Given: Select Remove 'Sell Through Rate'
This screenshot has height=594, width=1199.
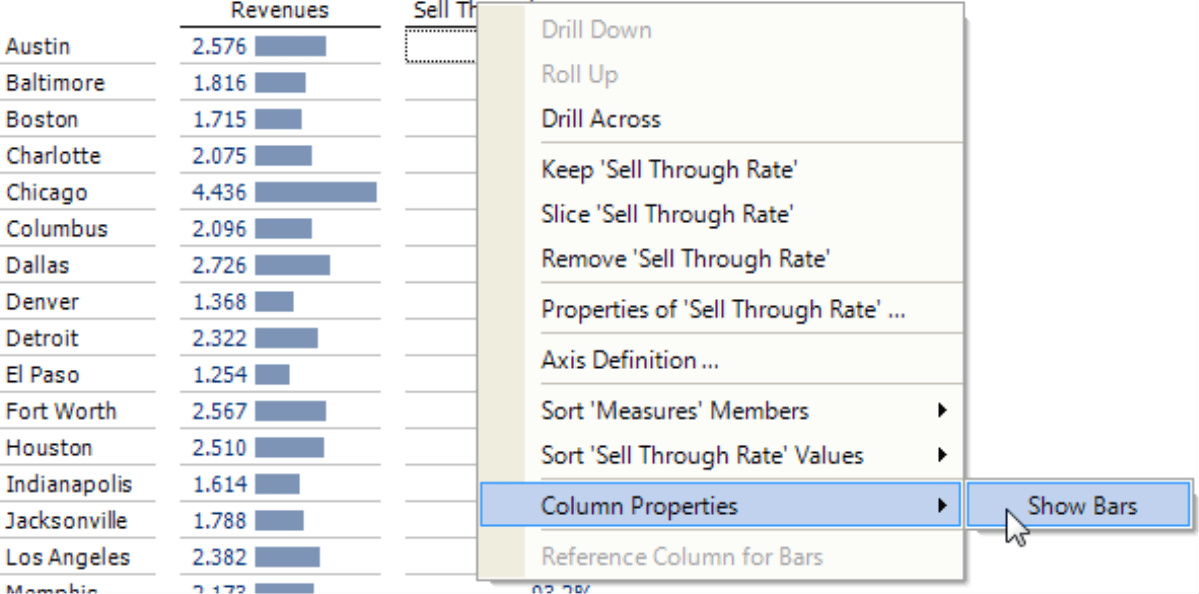Looking at the screenshot, I should (x=686, y=258).
